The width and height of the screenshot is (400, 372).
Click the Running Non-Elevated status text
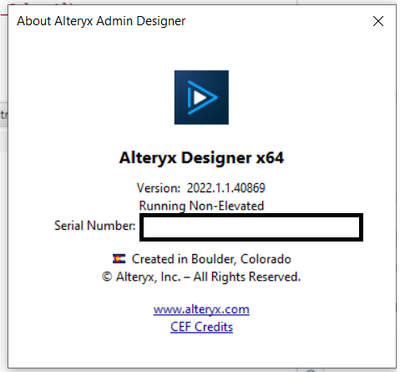coord(201,206)
